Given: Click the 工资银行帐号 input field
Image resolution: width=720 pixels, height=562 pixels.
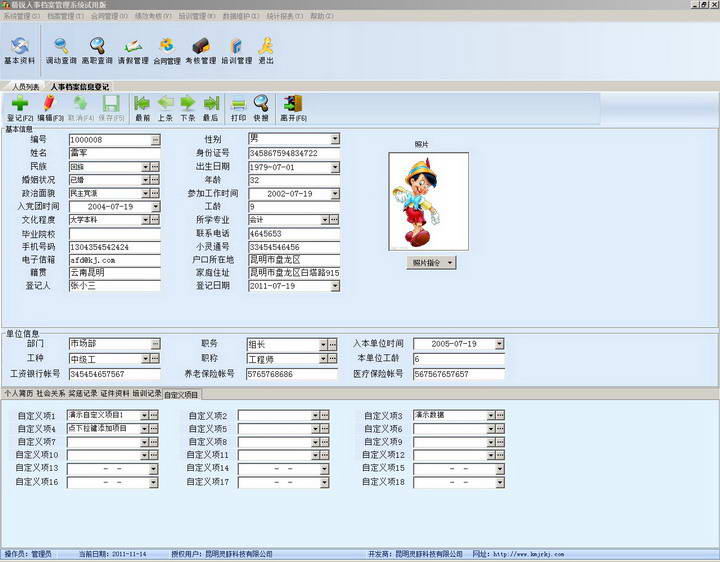Looking at the screenshot, I should [x=114, y=374].
